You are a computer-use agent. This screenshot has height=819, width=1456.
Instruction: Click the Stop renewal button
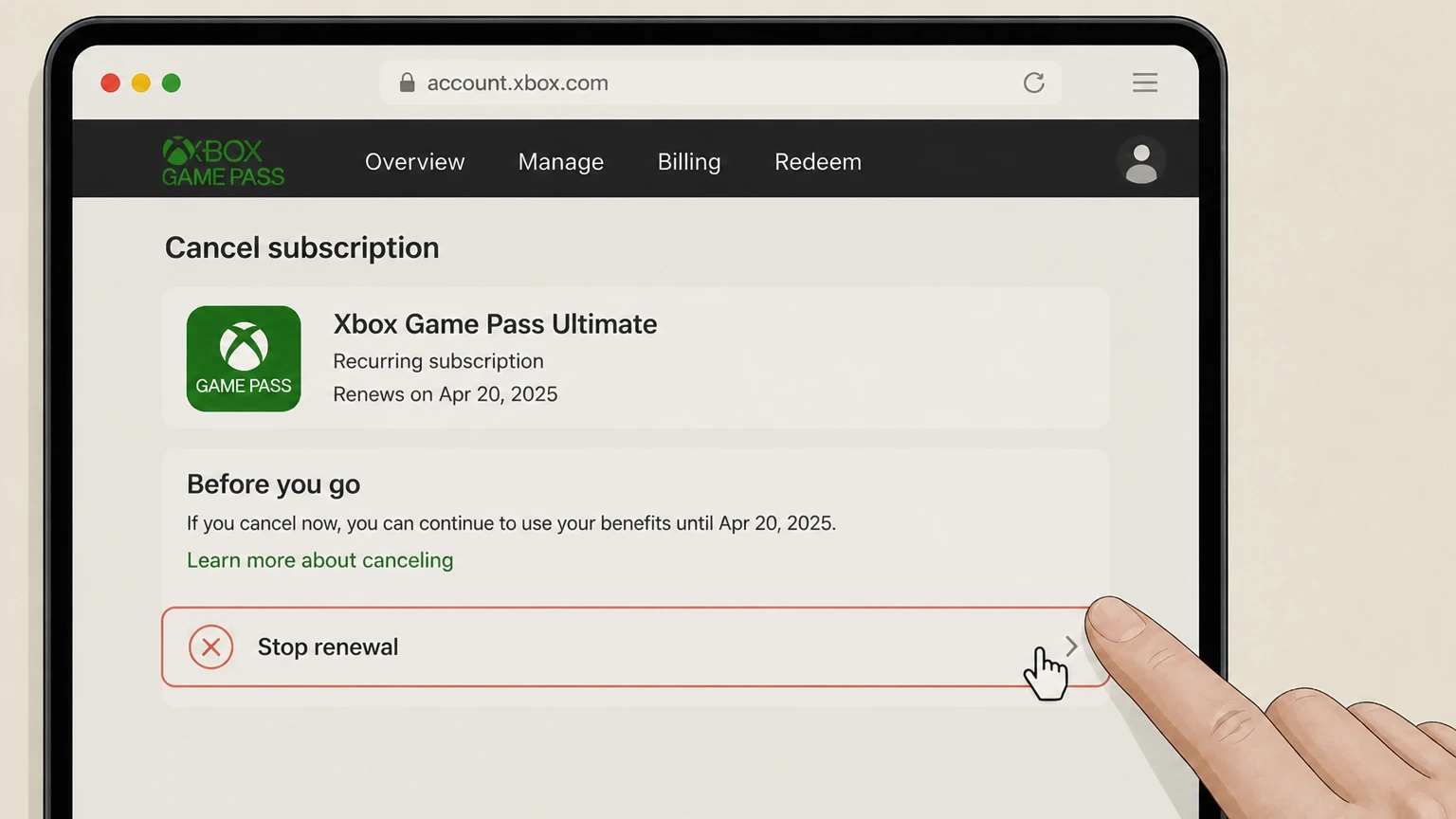coord(635,646)
